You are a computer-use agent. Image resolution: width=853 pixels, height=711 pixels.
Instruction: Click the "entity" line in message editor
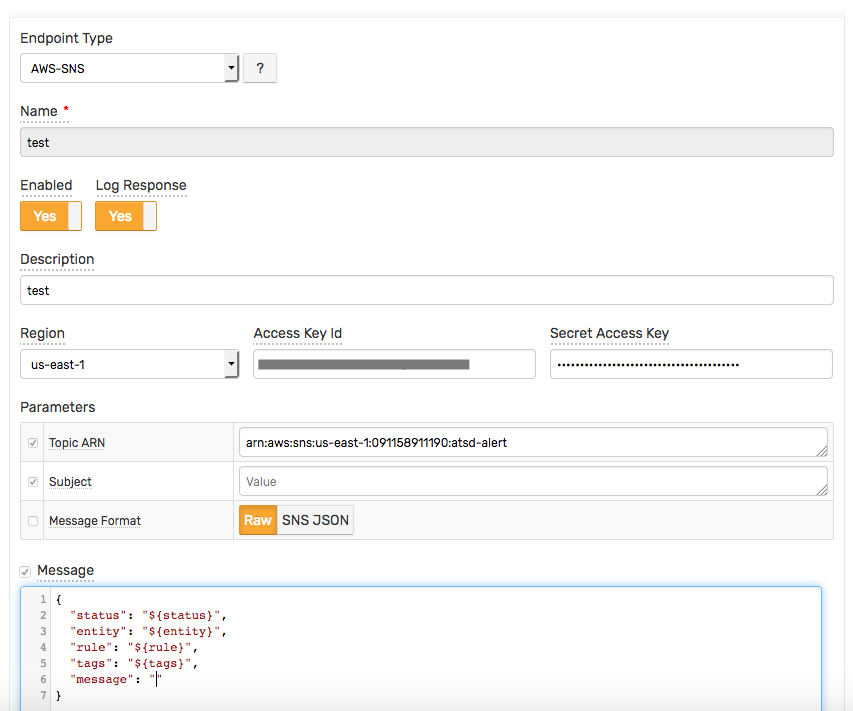point(148,631)
